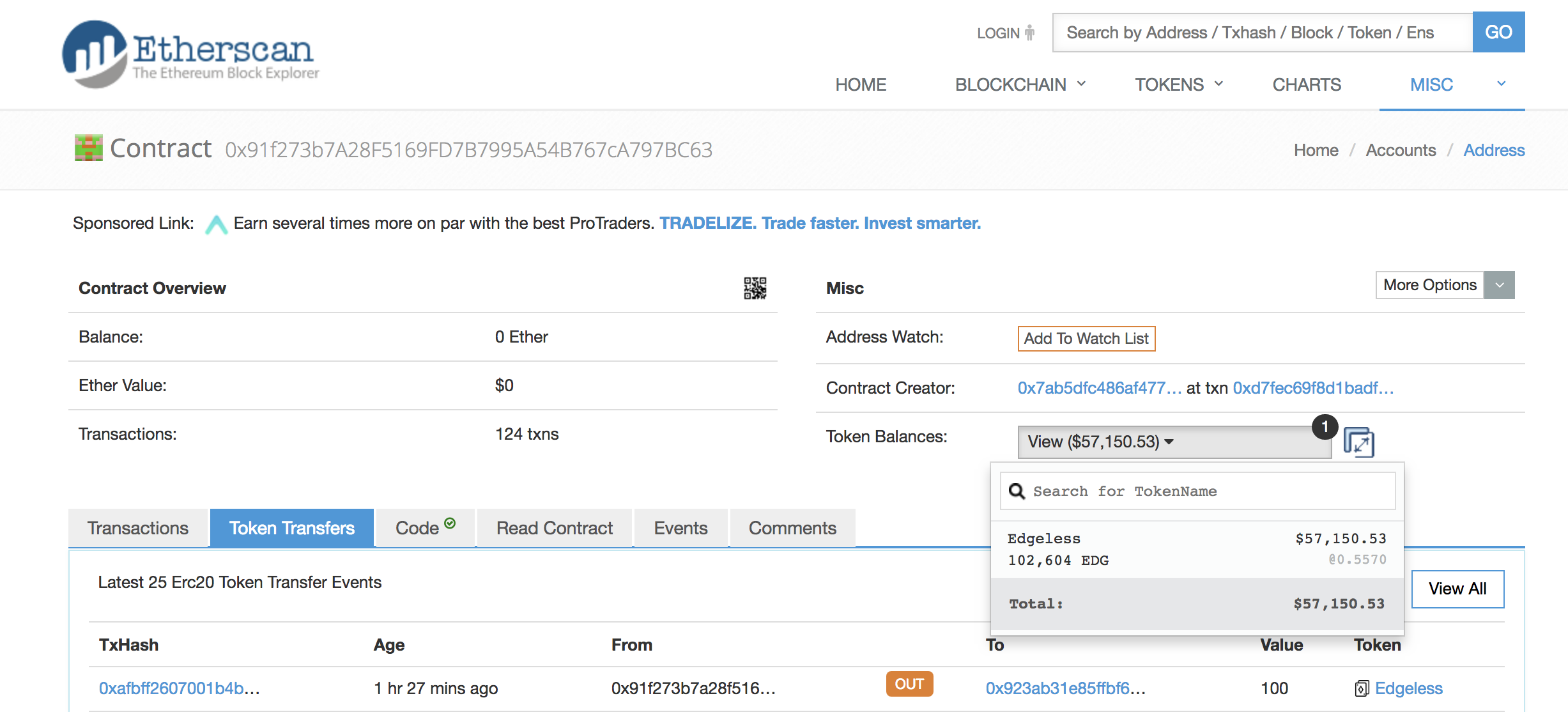
Task: Click the Accounts breadcrumb link
Action: (x=1401, y=150)
